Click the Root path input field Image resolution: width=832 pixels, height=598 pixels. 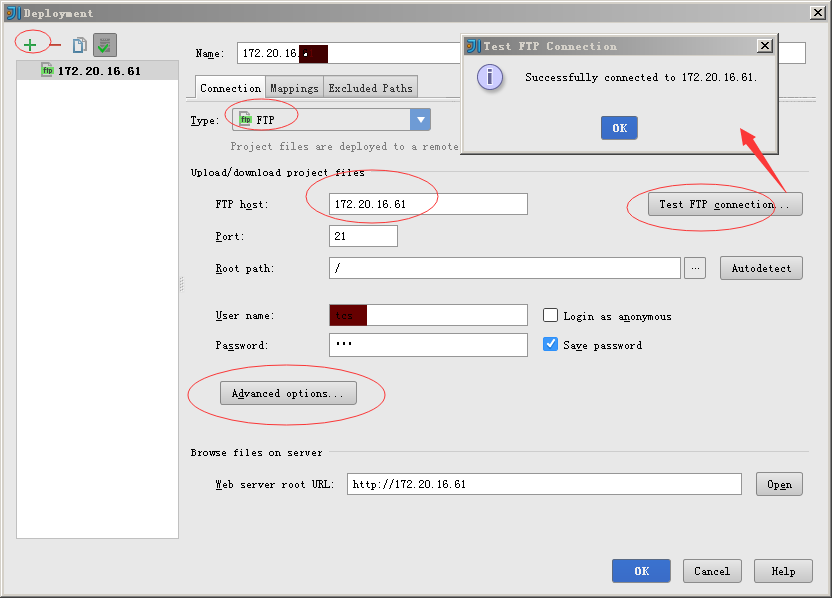coord(505,268)
